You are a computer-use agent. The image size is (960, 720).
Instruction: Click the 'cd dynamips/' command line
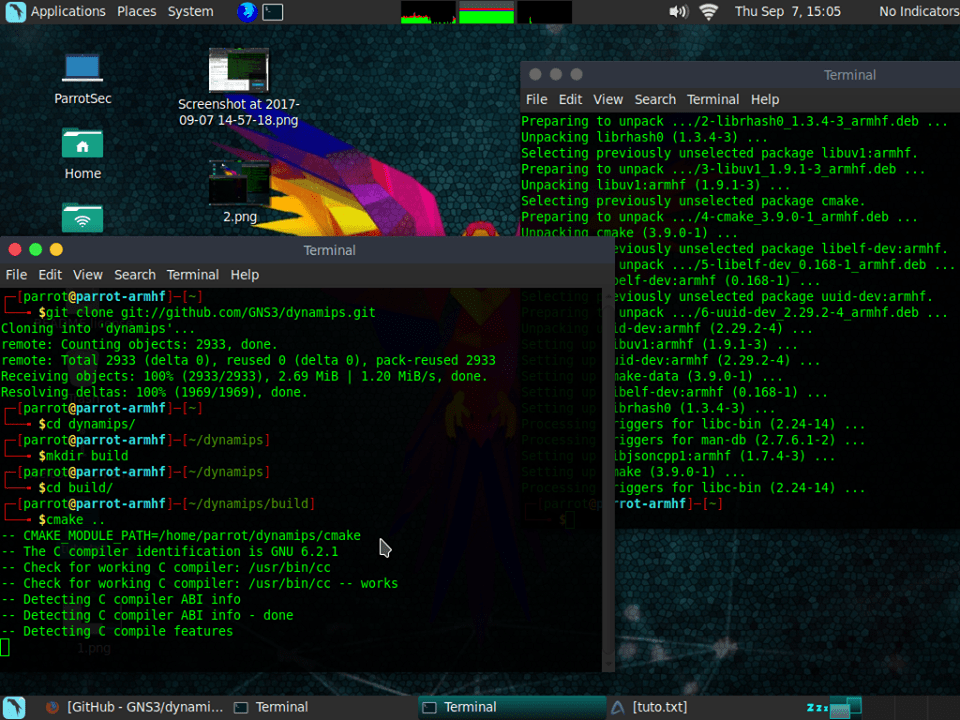(x=86, y=424)
